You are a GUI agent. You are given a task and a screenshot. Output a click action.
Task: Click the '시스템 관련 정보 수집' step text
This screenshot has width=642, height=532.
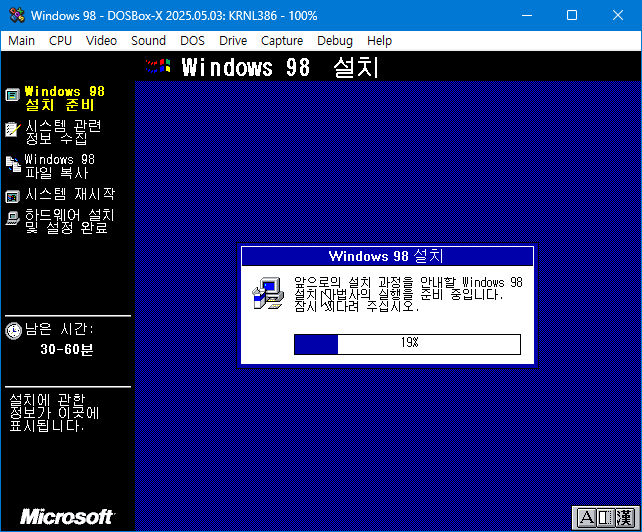point(63,132)
